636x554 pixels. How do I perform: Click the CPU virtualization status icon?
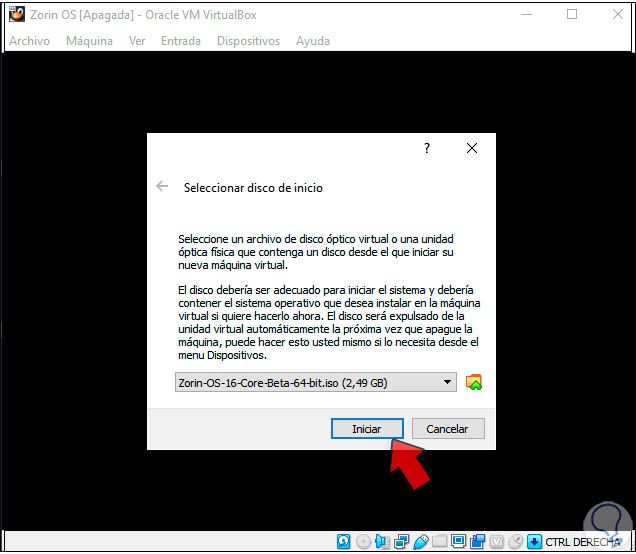point(497,541)
